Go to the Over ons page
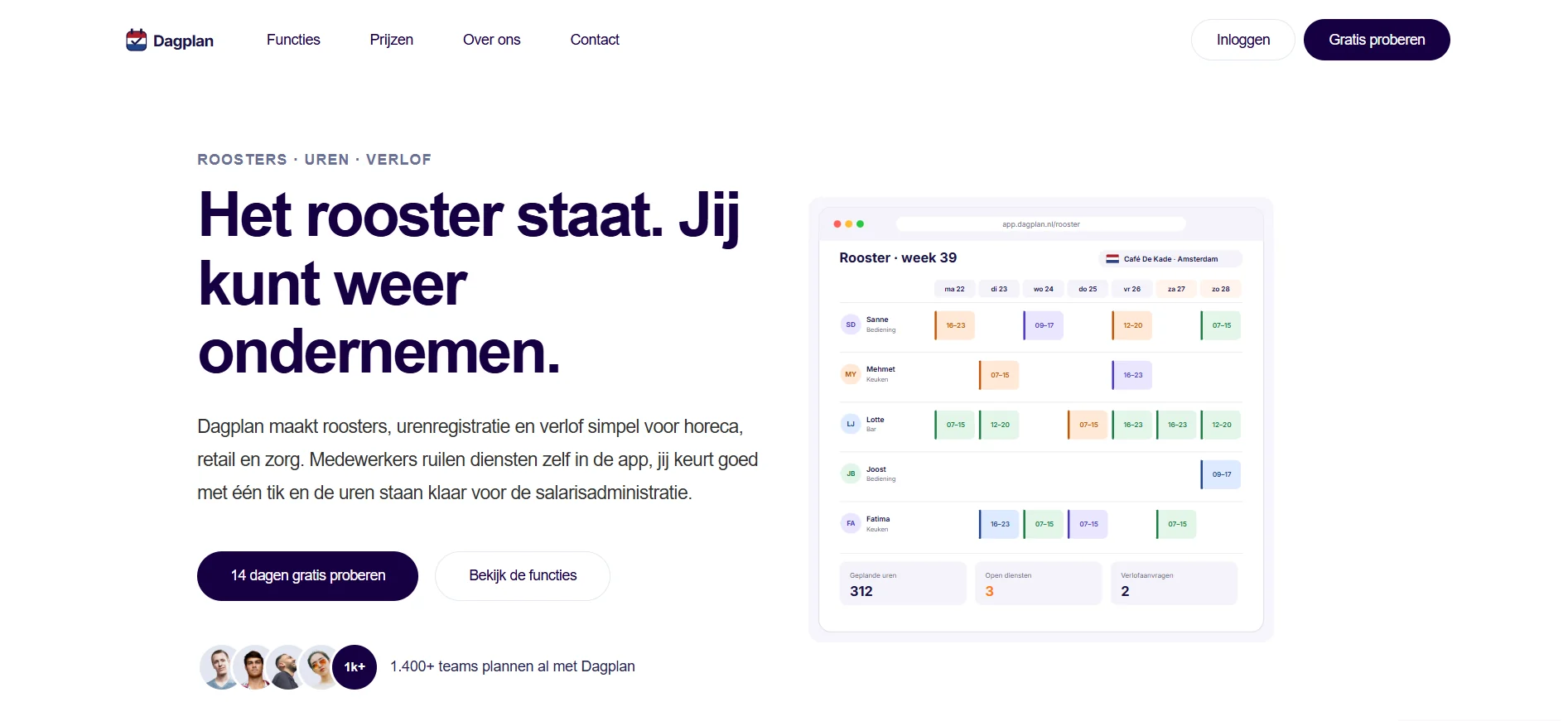1568x721 pixels. point(492,40)
